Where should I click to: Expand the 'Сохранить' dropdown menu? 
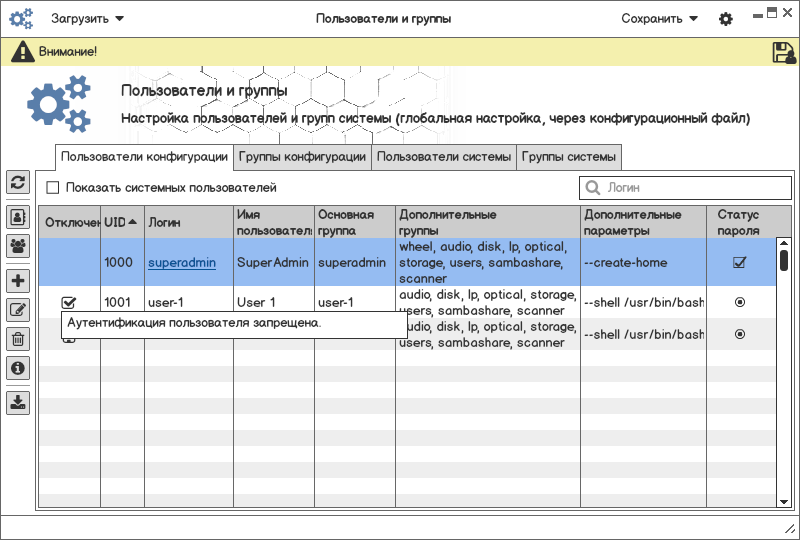tap(659, 18)
